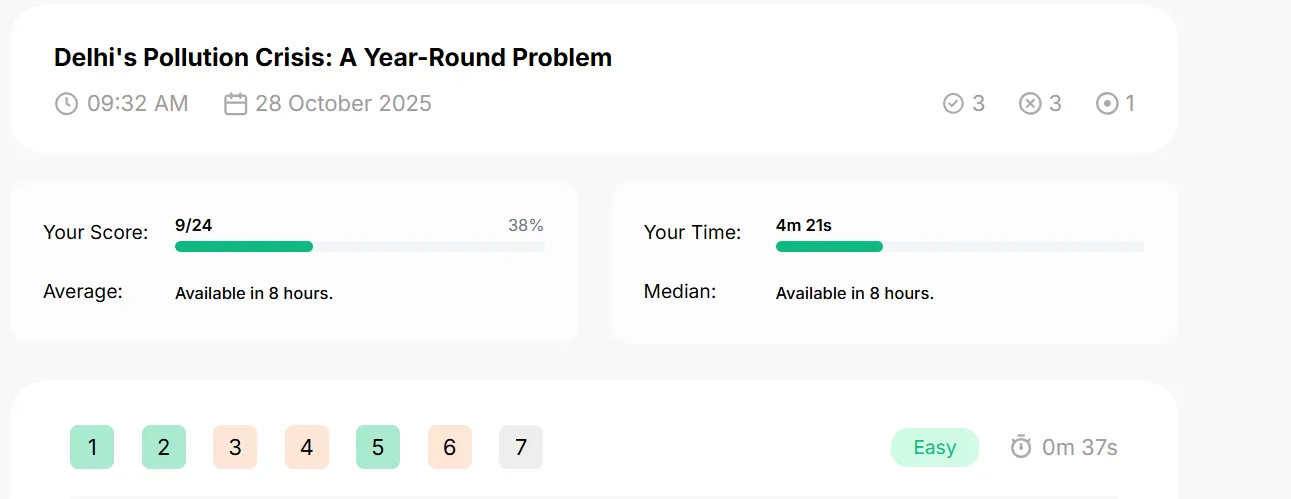The width and height of the screenshot is (1291, 499).
Task: Click the 28 October 2025 date text
Action: [343, 103]
